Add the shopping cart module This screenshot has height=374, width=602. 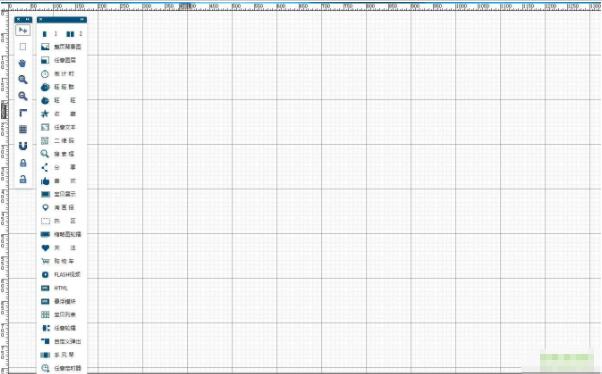58,261
